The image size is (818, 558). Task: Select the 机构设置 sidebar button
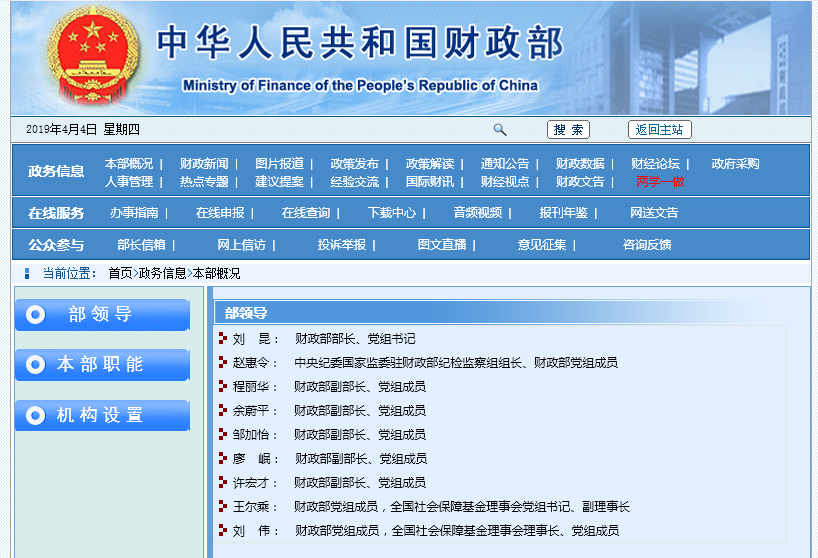click(102, 415)
